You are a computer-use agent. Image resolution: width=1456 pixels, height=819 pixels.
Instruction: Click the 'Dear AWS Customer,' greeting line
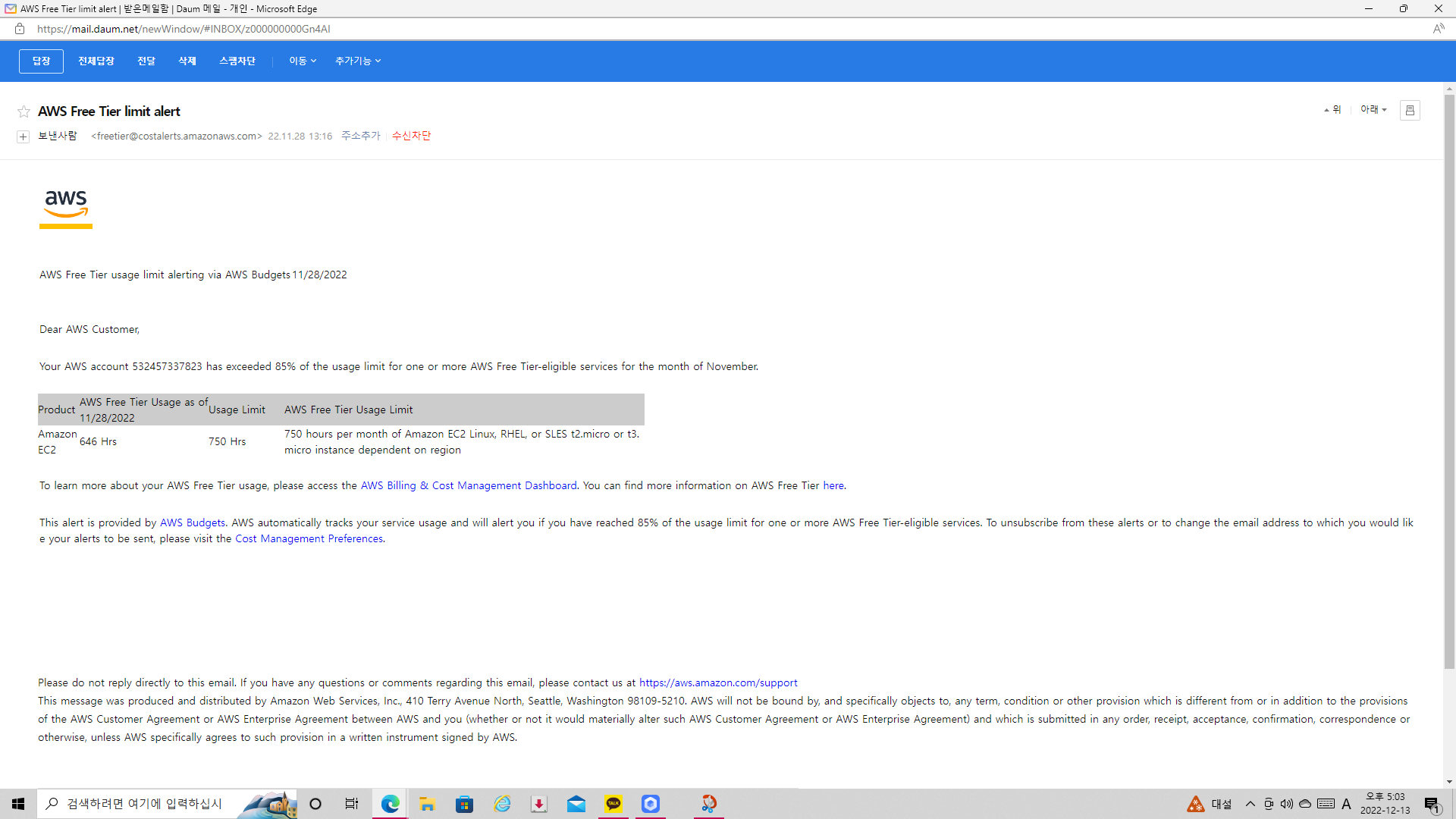pyautogui.click(x=89, y=329)
